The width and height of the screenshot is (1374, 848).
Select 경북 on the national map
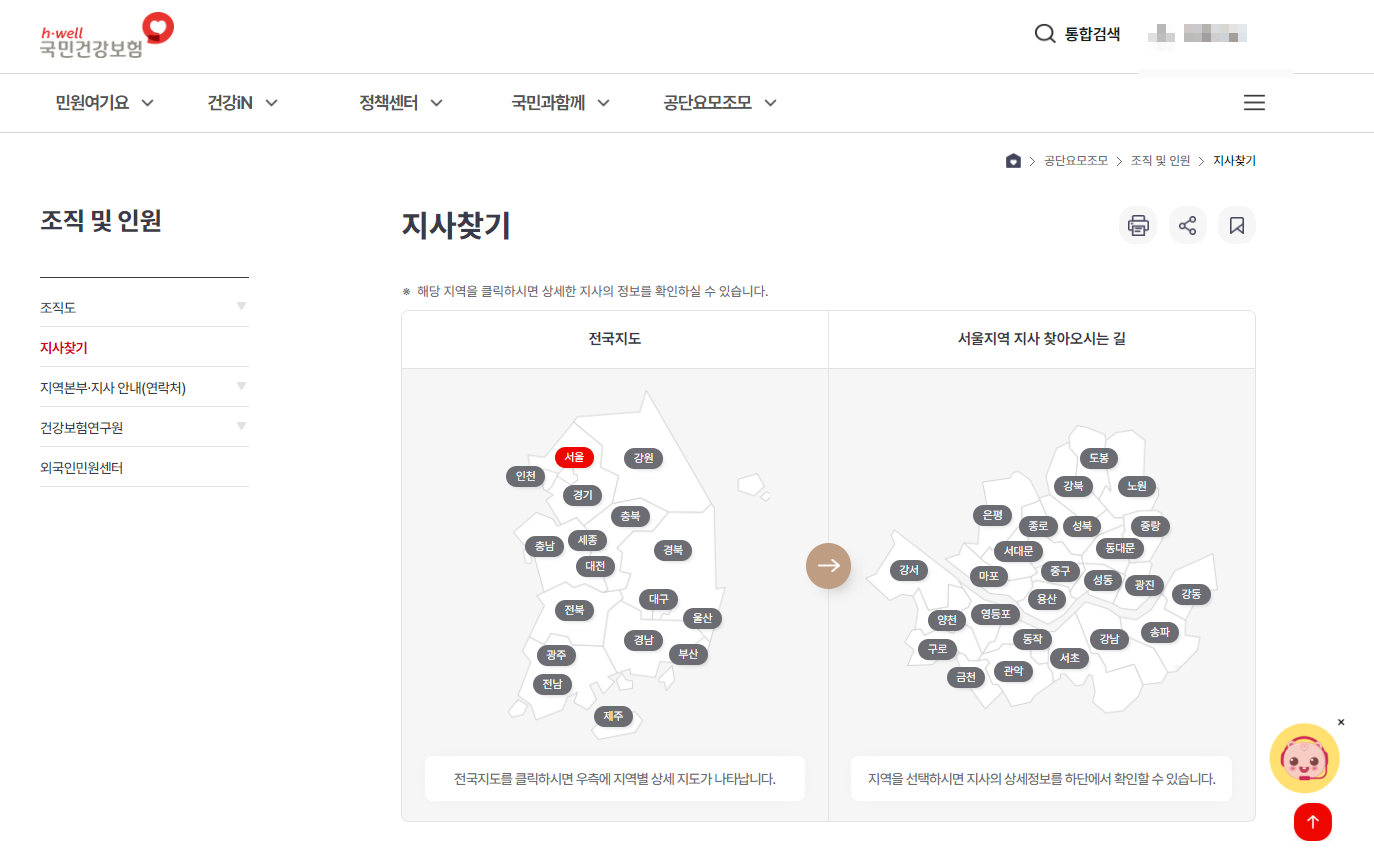pyautogui.click(x=673, y=550)
